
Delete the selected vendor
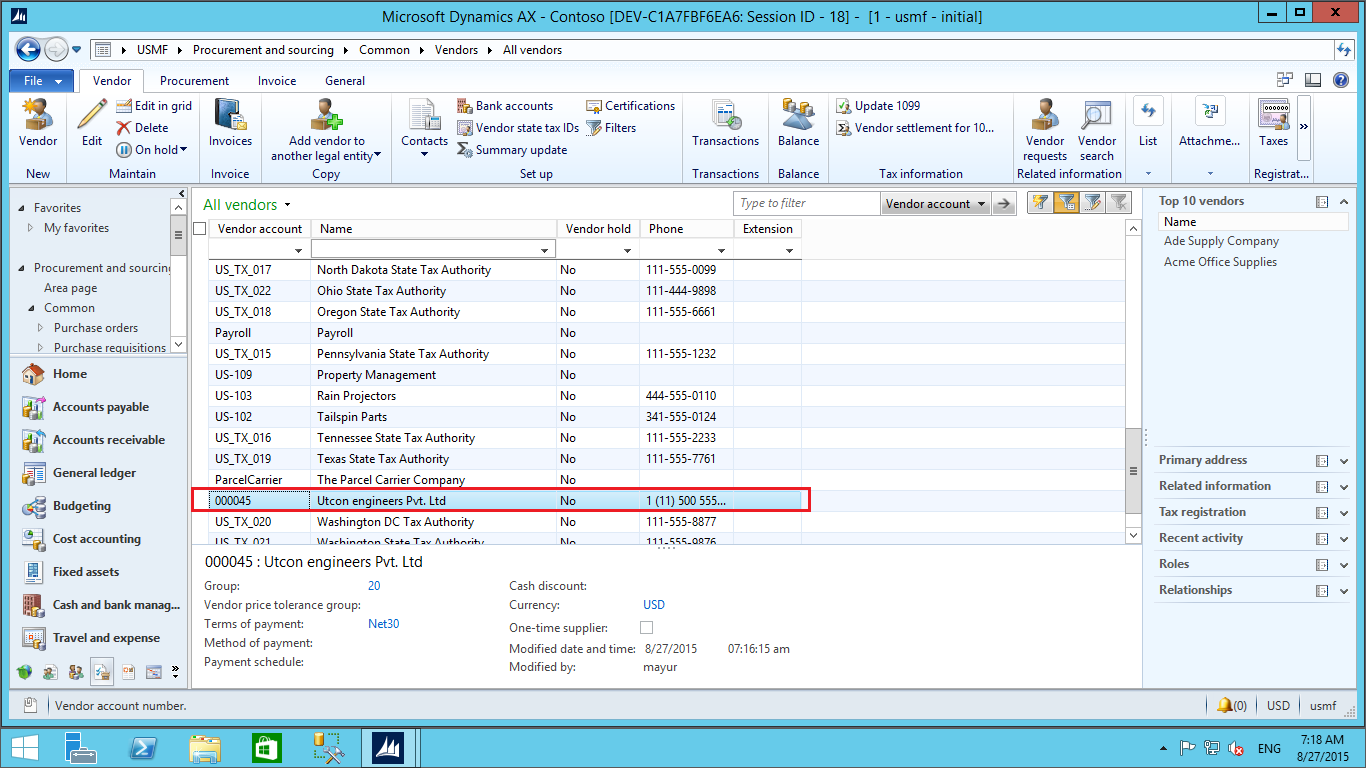(x=142, y=128)
